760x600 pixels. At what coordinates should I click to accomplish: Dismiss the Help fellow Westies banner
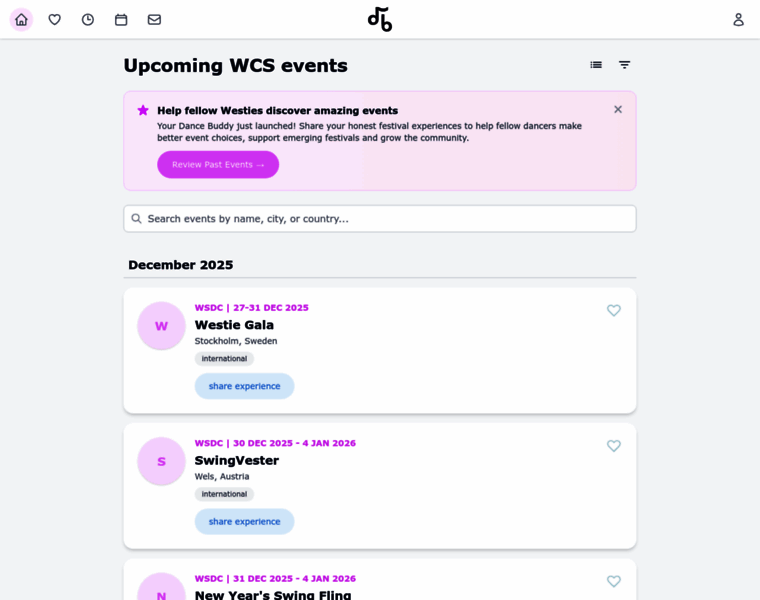618,109
